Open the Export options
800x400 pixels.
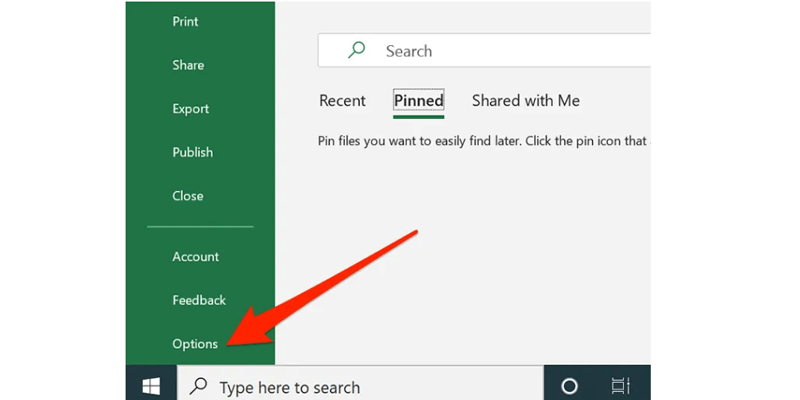[x=190, y=109]
